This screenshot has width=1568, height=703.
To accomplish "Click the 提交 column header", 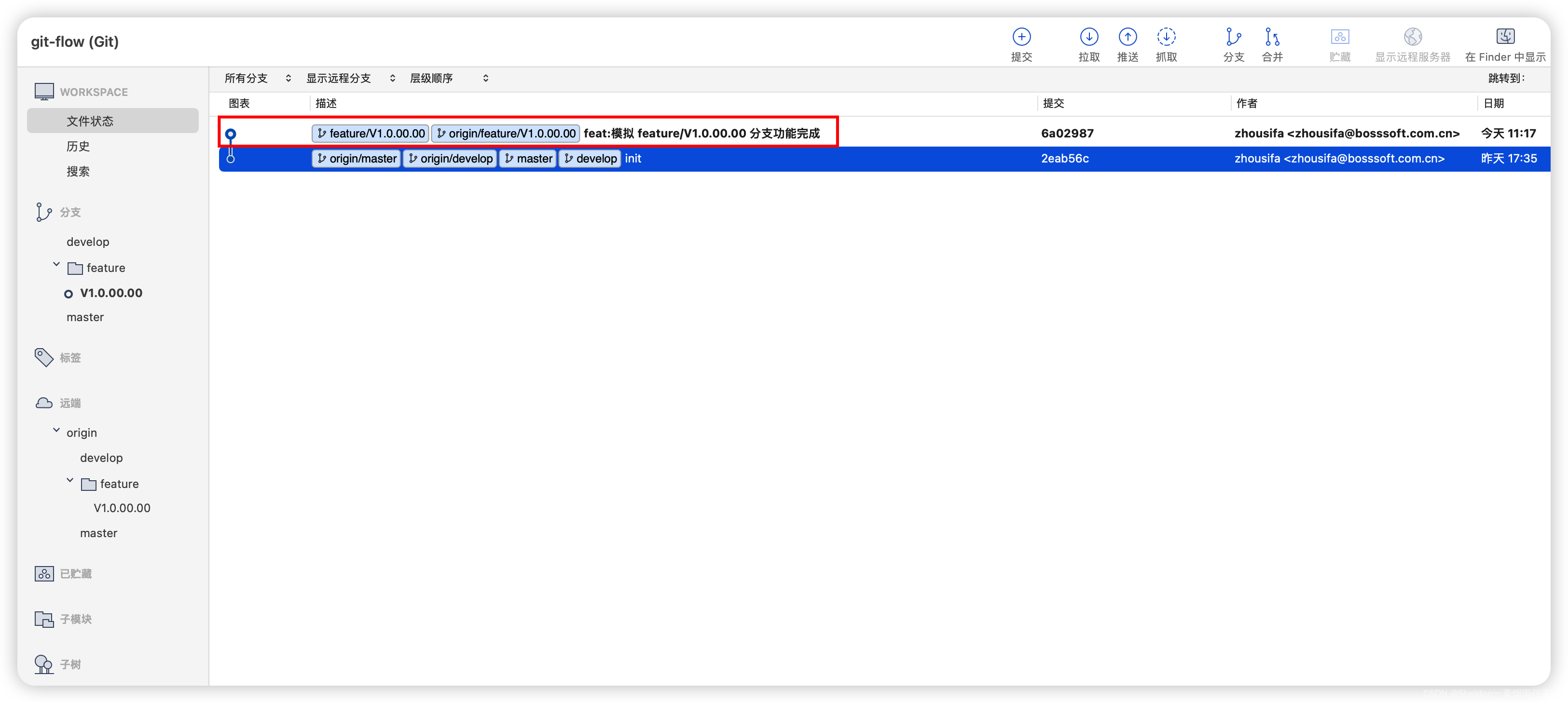I will pos(1053,103).
